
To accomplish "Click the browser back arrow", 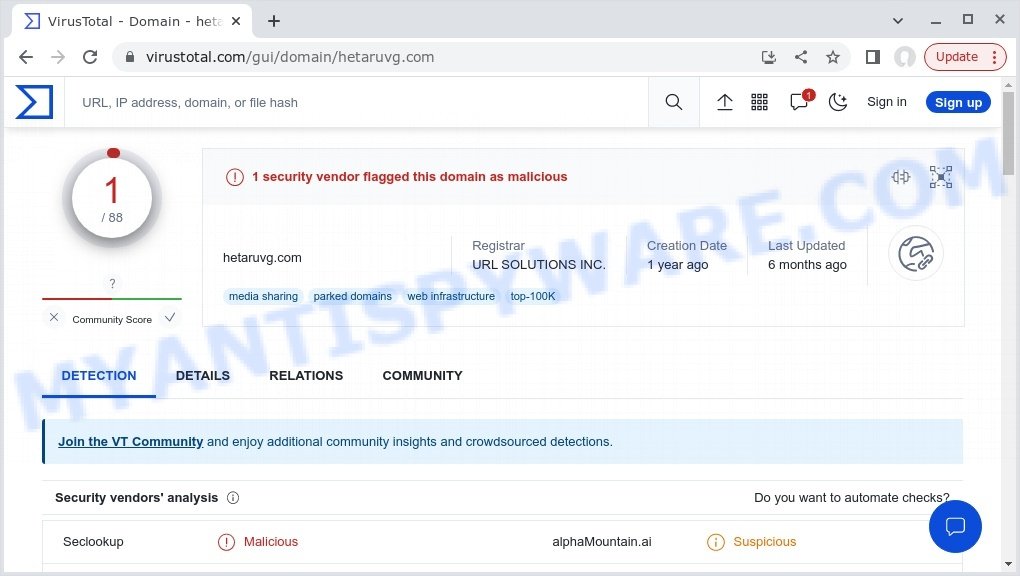I will pyautogui.click(x=26, y=57).
